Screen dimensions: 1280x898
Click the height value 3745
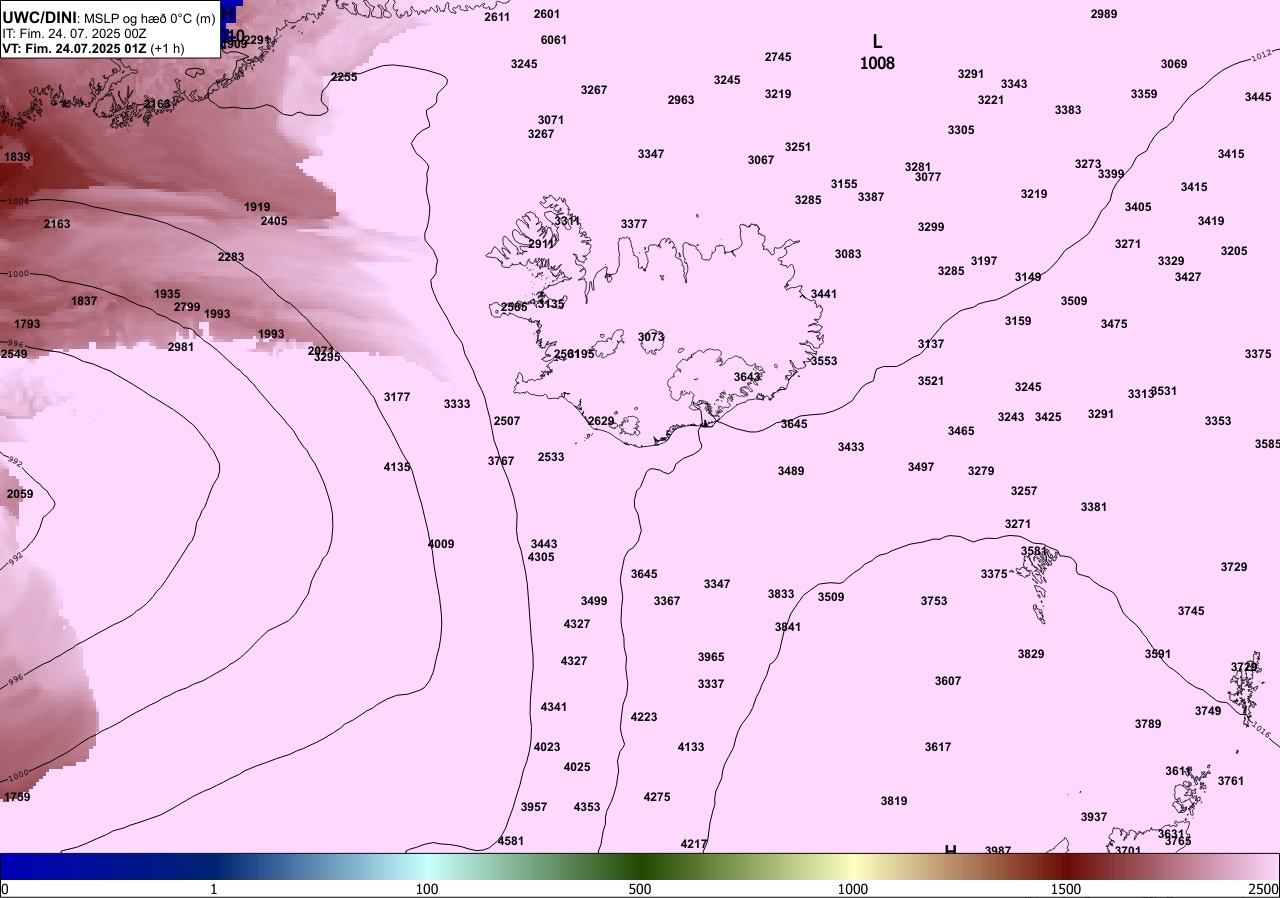[x=1191, y=611]
